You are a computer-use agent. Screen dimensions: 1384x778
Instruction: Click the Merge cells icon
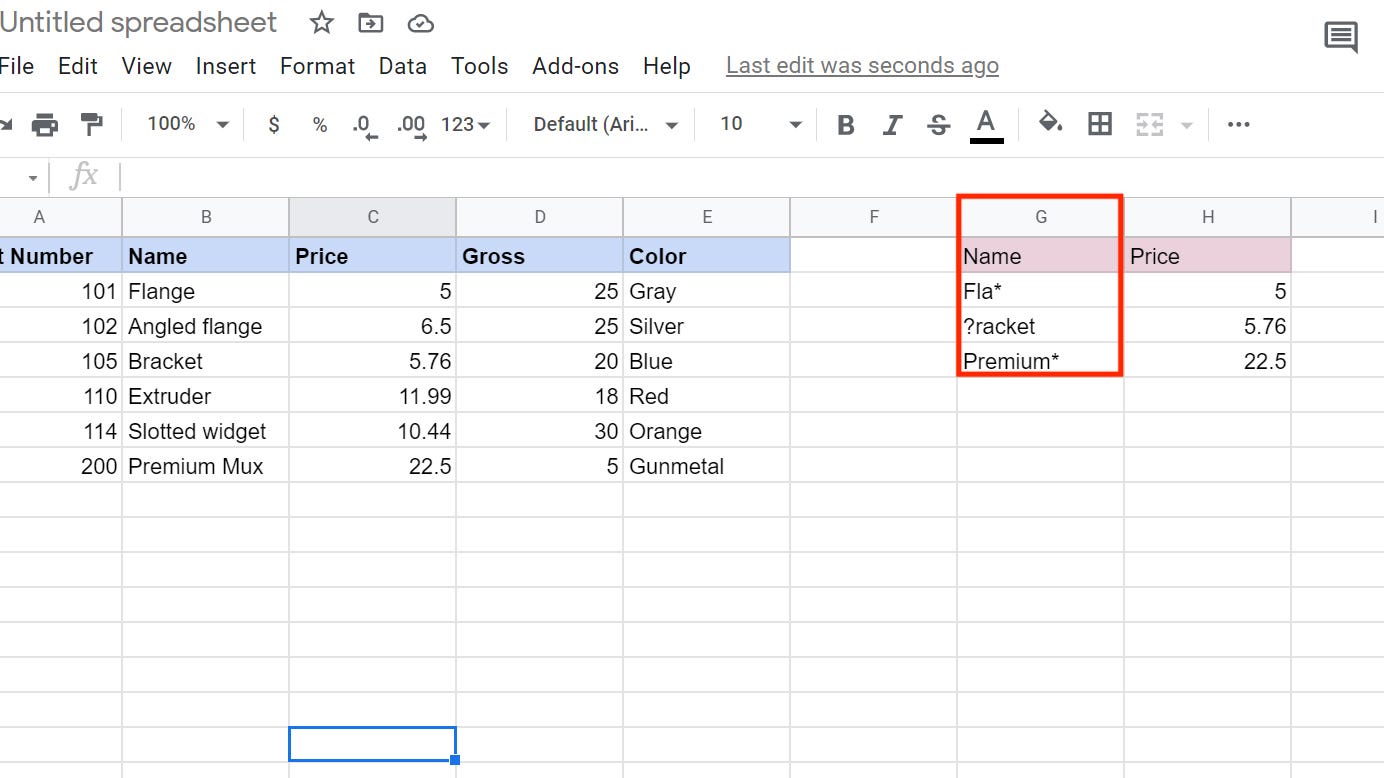click(x=1150, y=124)
